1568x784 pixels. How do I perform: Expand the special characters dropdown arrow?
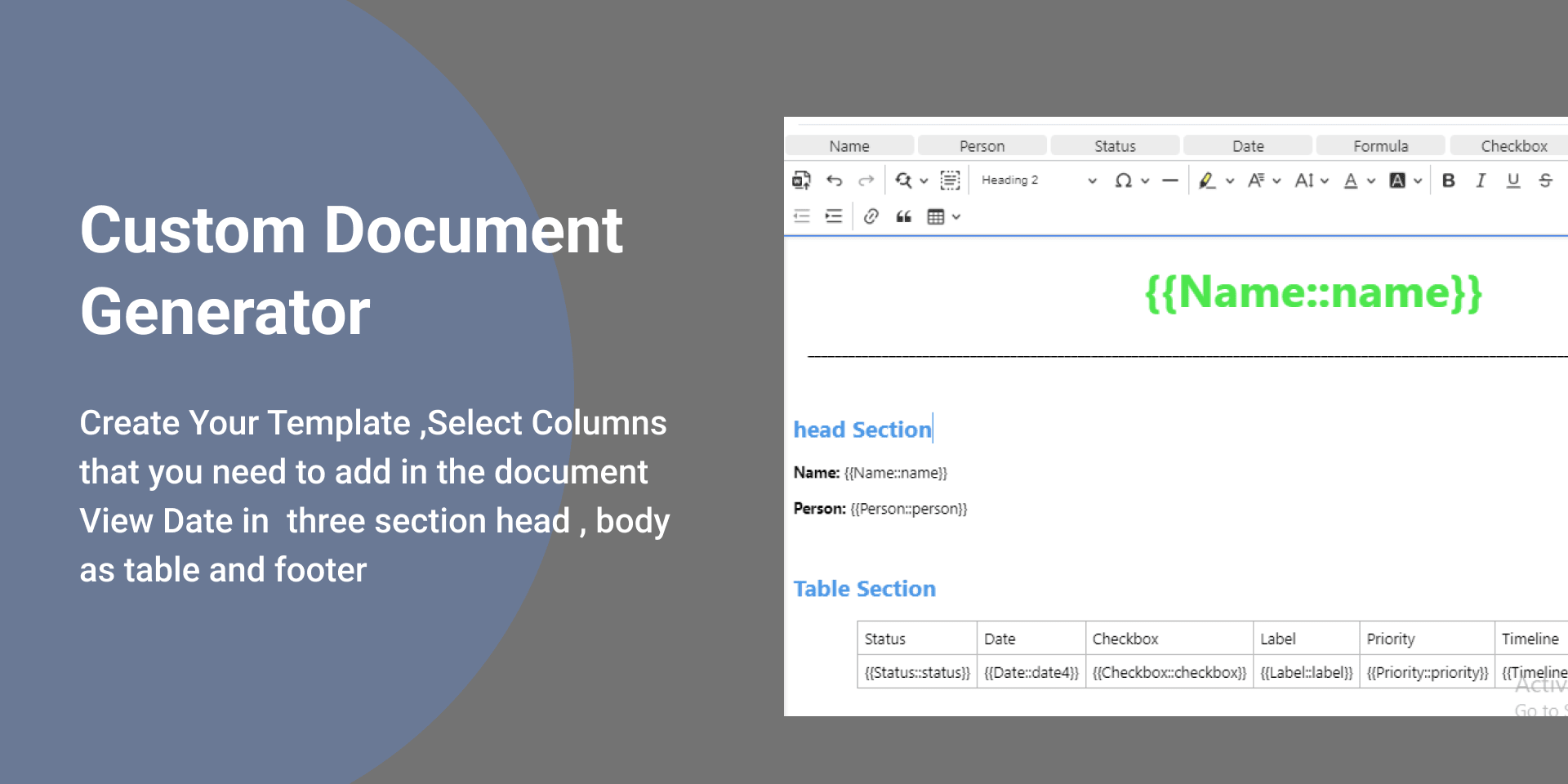1145,181
